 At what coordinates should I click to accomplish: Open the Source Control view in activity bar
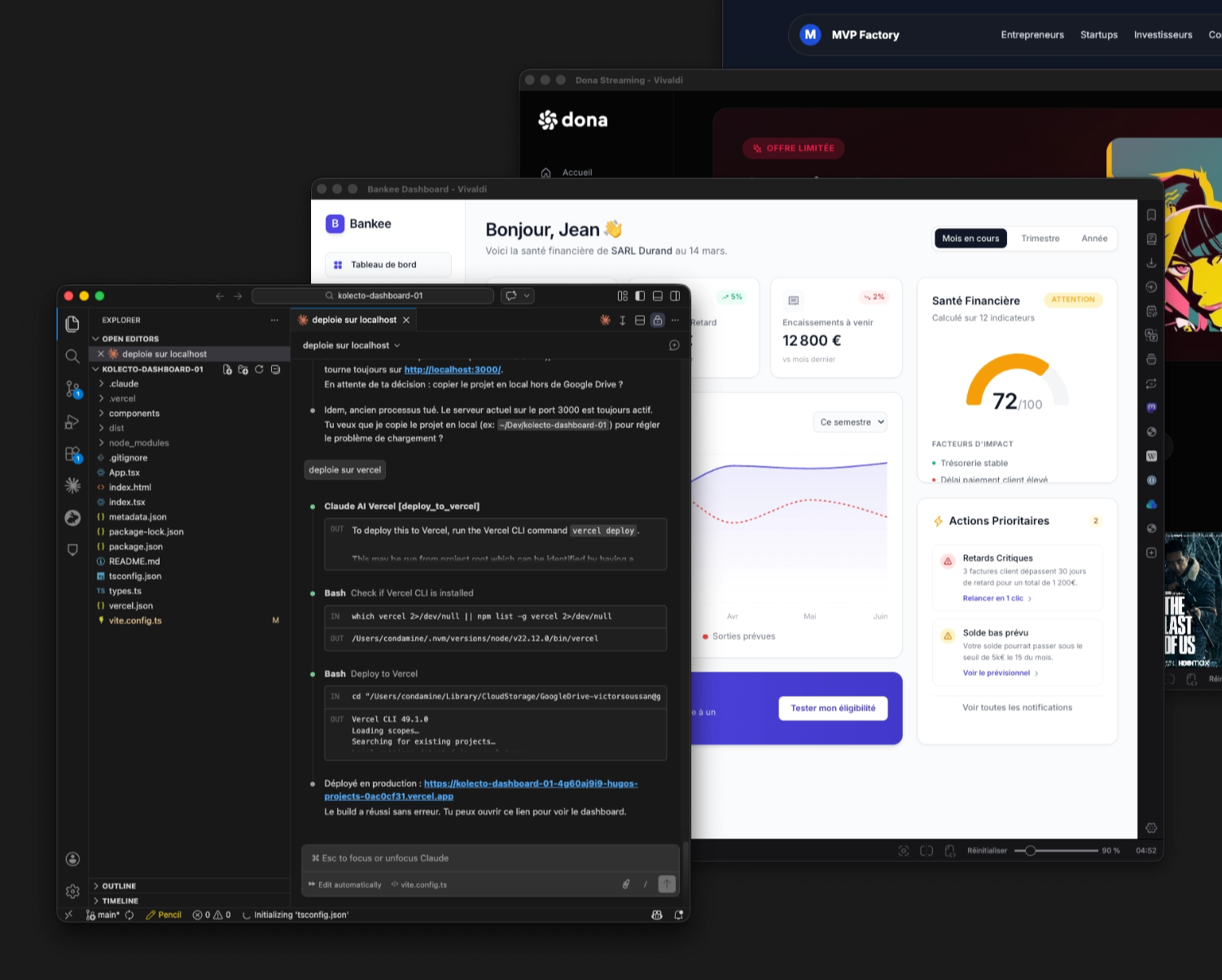coord(72,389)
